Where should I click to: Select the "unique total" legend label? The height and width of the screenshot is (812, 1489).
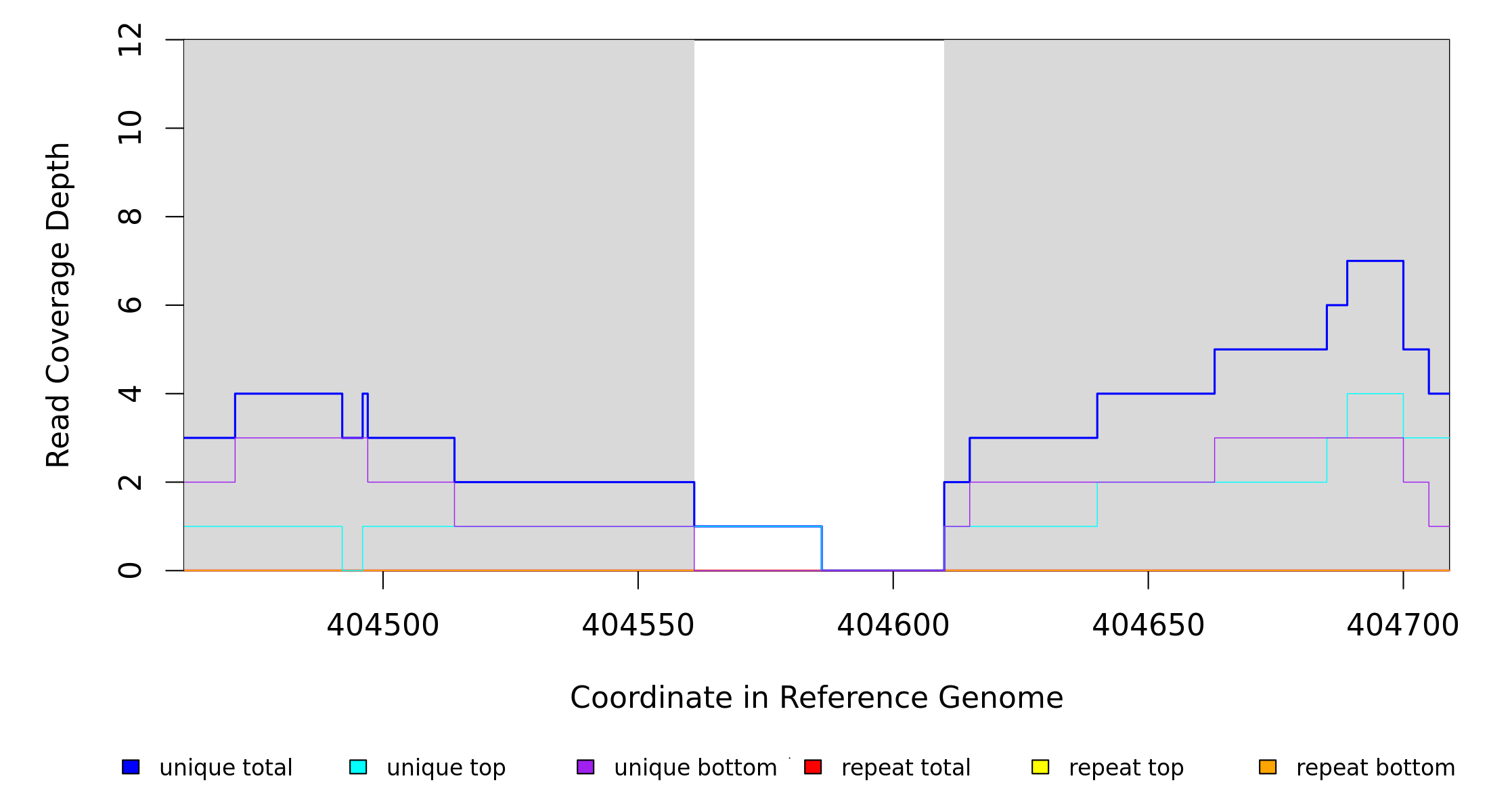point(225,768)
